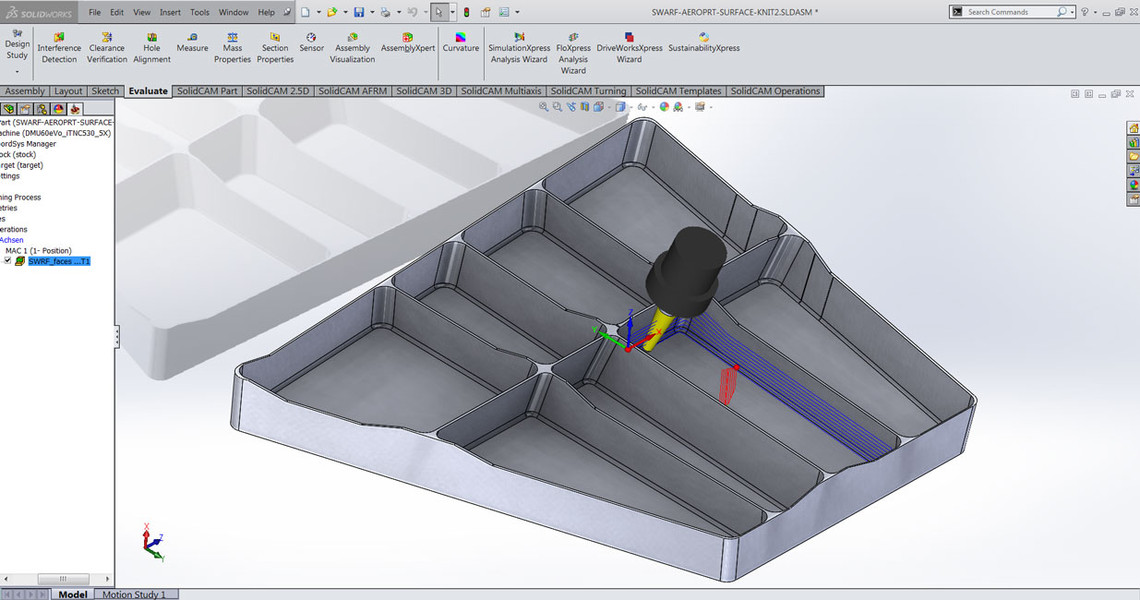Open the SolidCAM manager panel tab icon
Viewport: 1140px width, 600px height.
[x=75, y=109]
